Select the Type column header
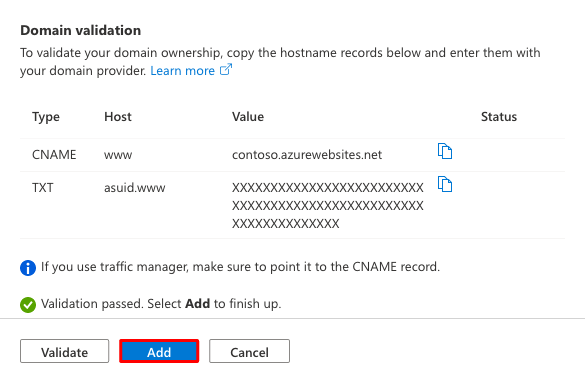Viewport: 585px width, 383px height. point(46,117)
